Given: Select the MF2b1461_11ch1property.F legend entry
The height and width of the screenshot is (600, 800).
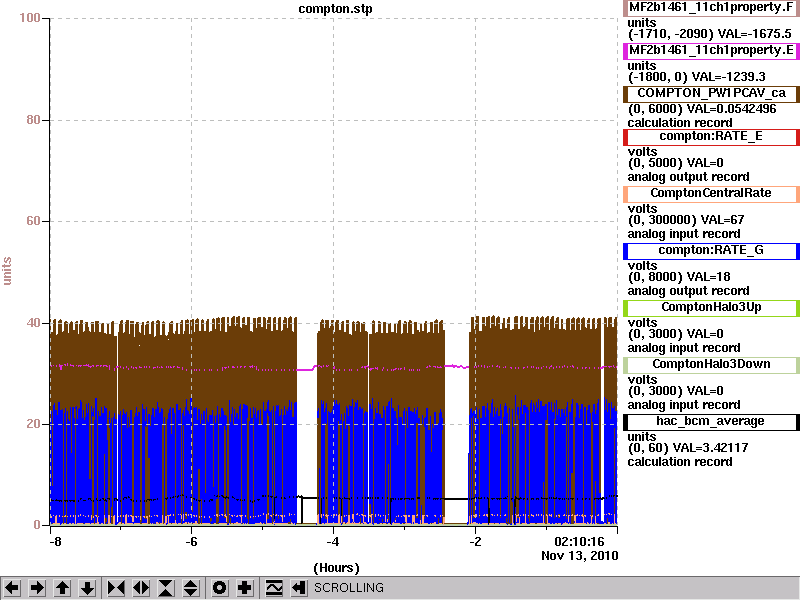Looking at the screenshot, I should coord(711,8).
